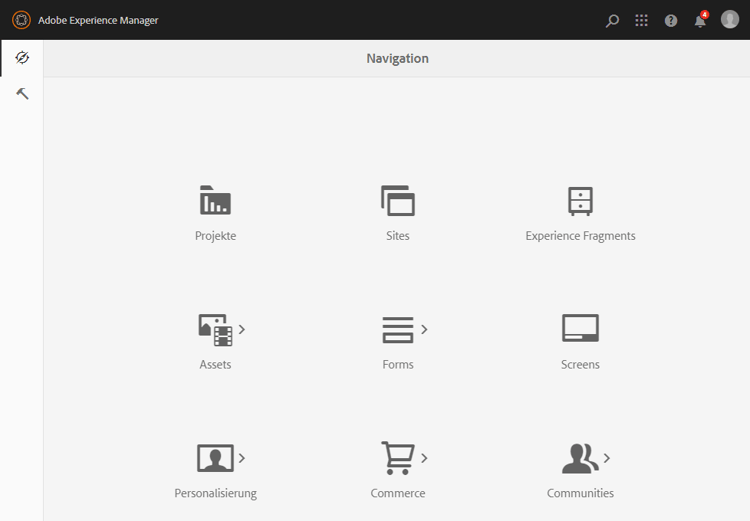Viewport: 750px width, 521px height.
Task: Click the Navigation heading text
Action: coord(397,58)
